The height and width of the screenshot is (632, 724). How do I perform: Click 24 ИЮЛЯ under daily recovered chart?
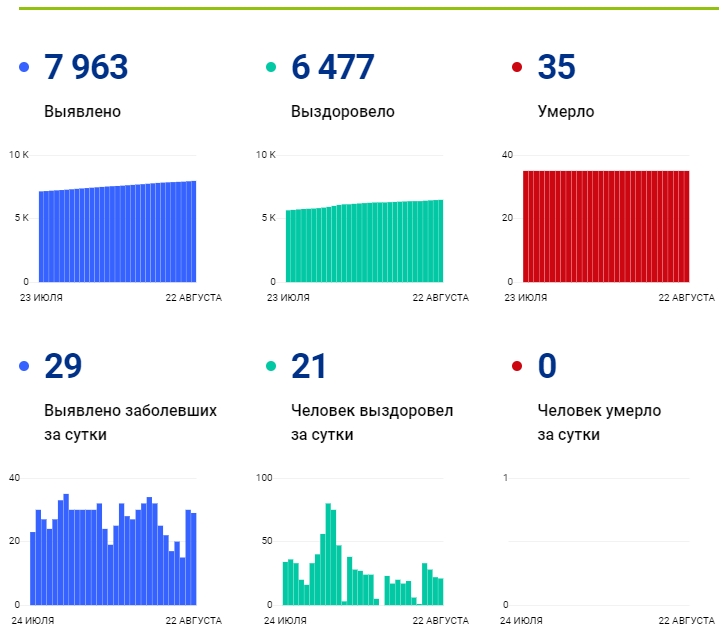click(x=285, y=620)
